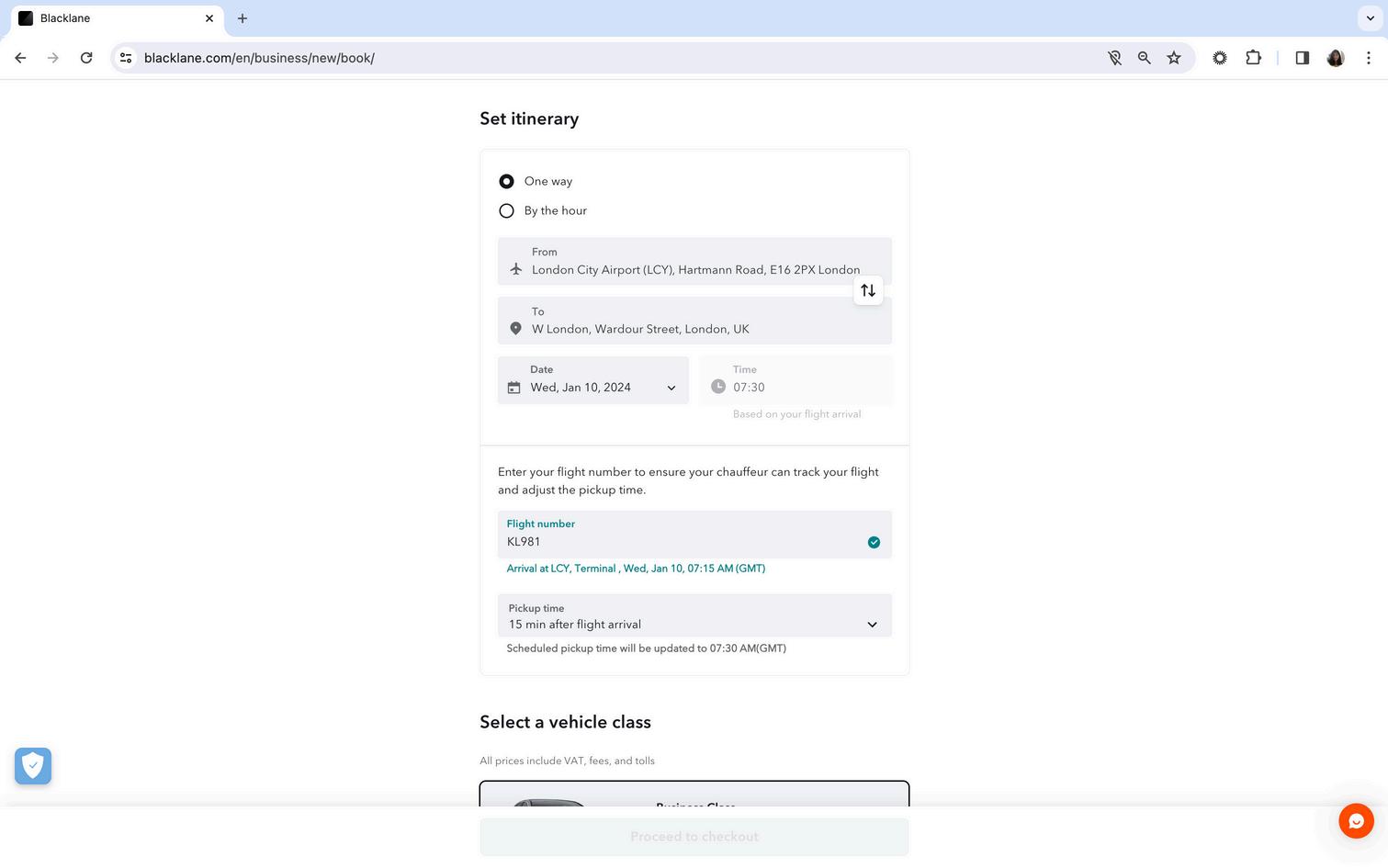Edit the To destination field

(x=694, y=321)
